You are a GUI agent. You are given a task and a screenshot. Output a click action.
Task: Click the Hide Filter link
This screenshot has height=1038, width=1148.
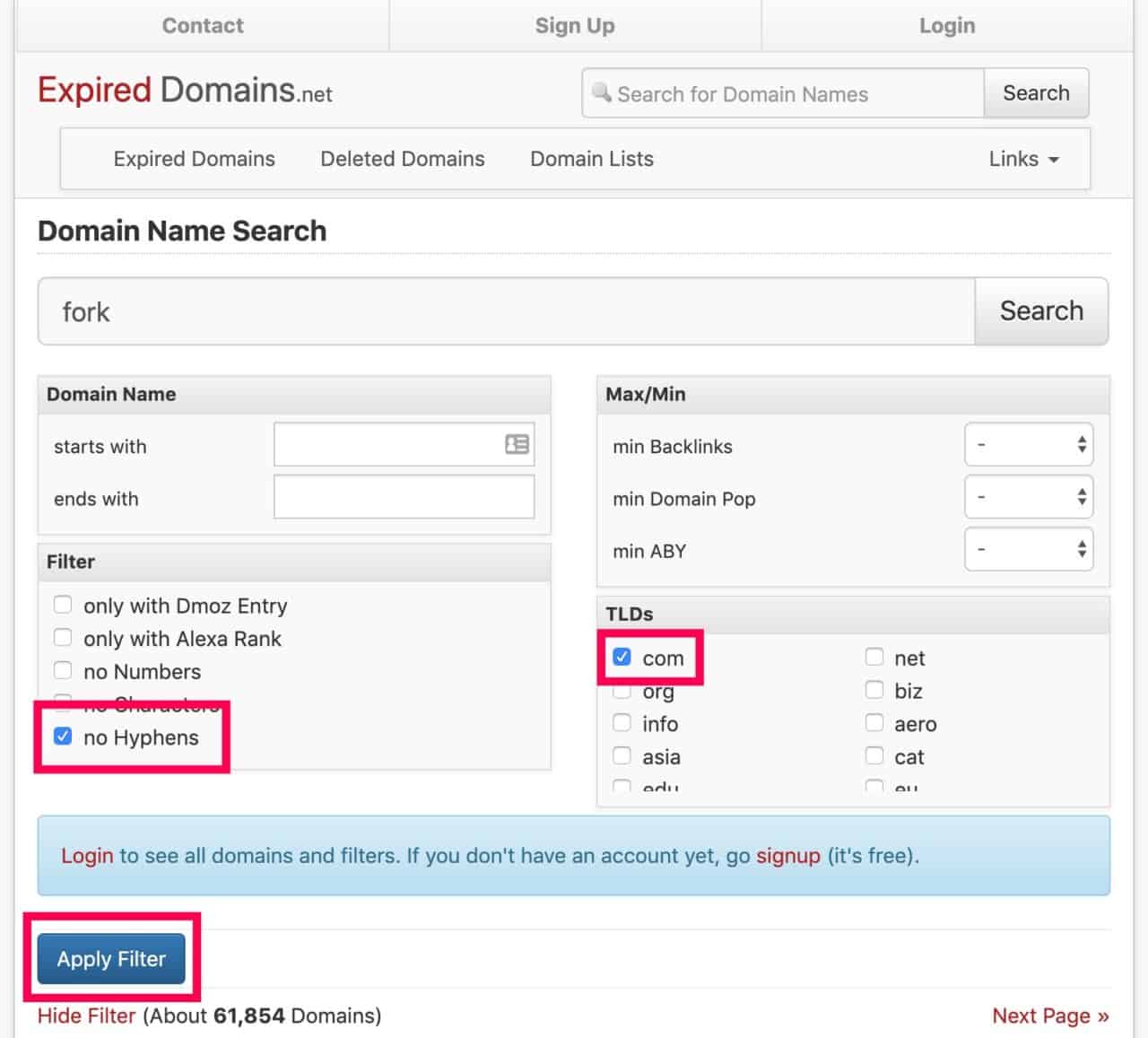[x=86, y=1016]
